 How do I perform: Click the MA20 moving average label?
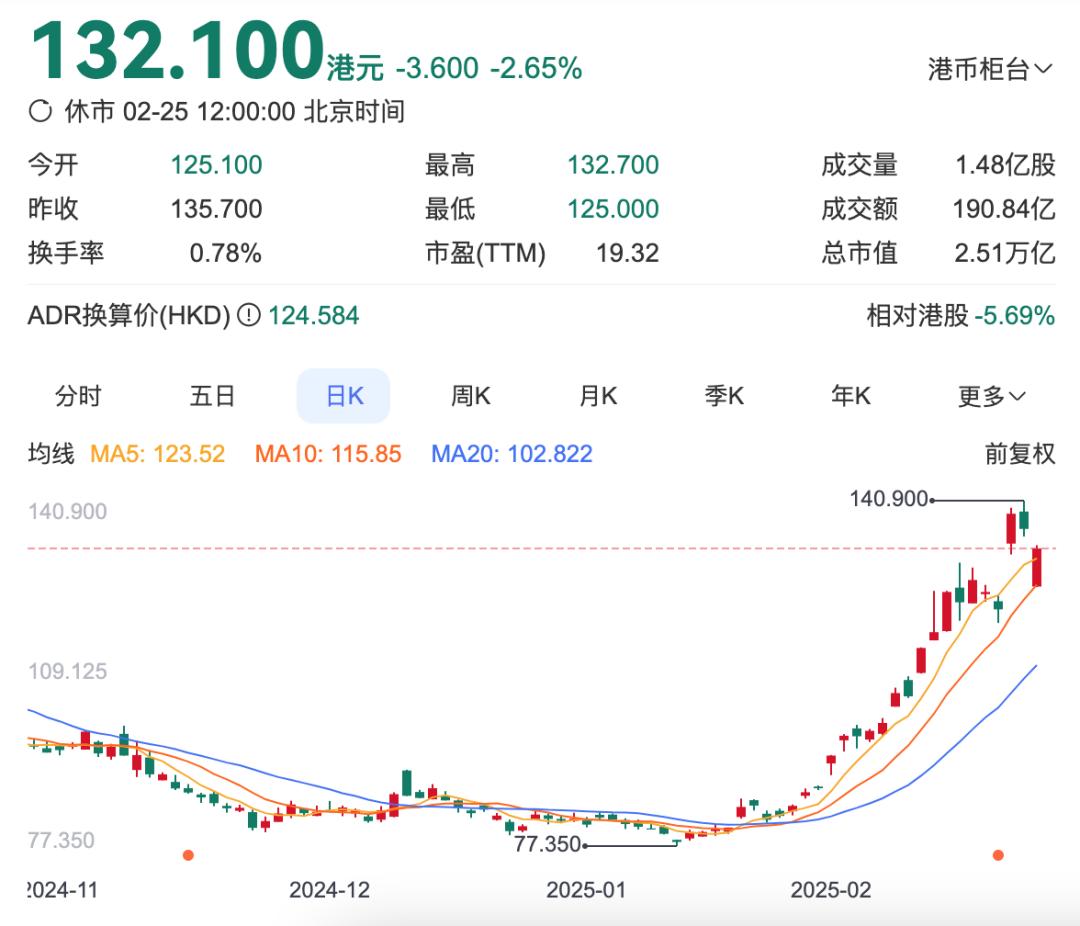tap(512, 453)
